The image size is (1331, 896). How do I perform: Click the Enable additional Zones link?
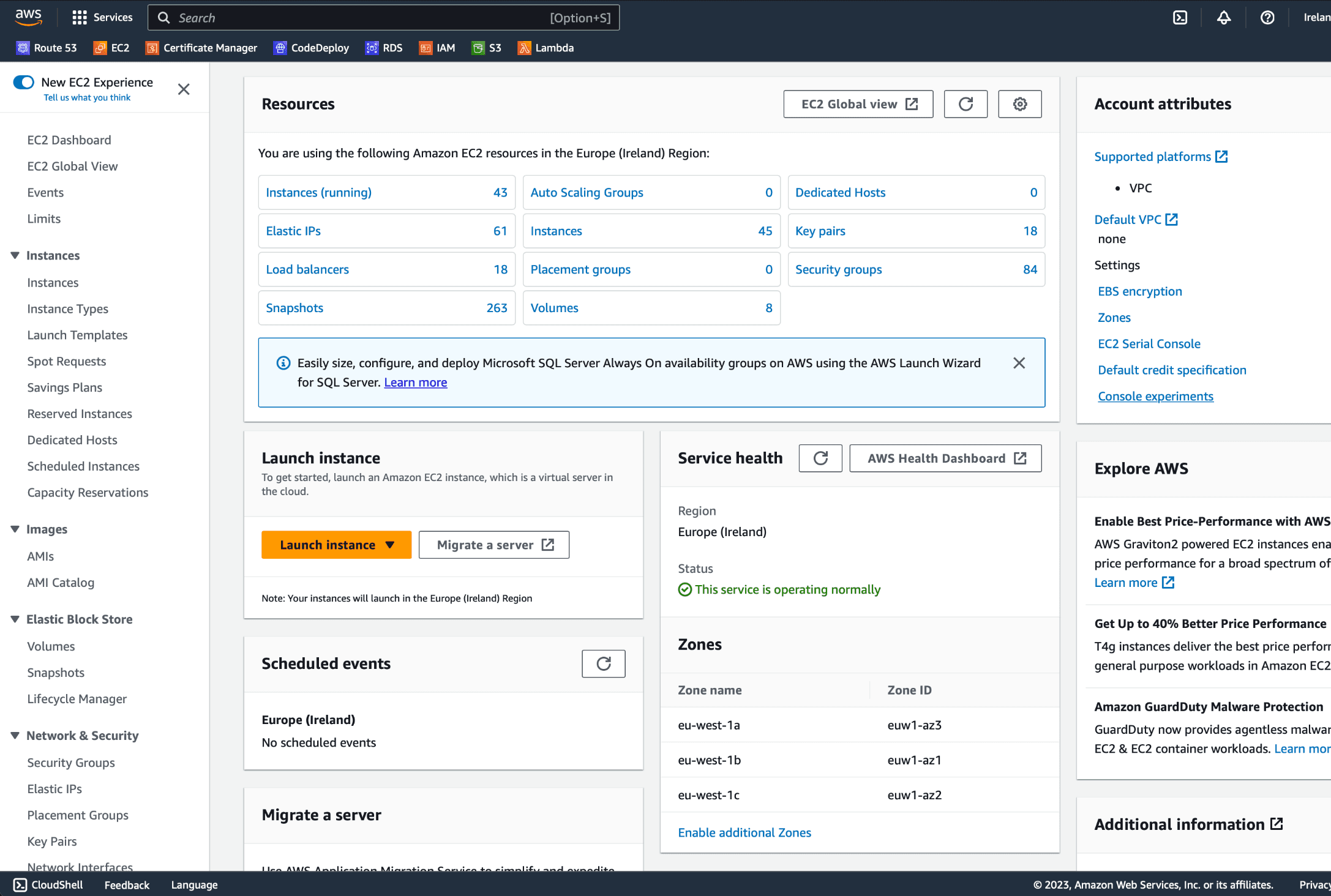pos(744,832)
